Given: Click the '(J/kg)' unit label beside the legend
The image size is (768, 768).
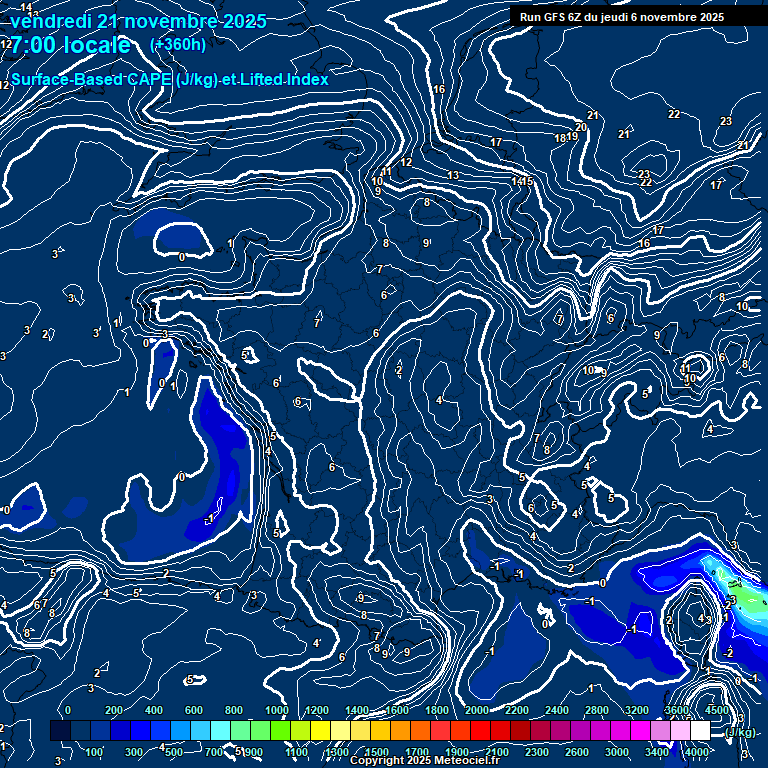Looking at the screenshot, I should (740, 732).
